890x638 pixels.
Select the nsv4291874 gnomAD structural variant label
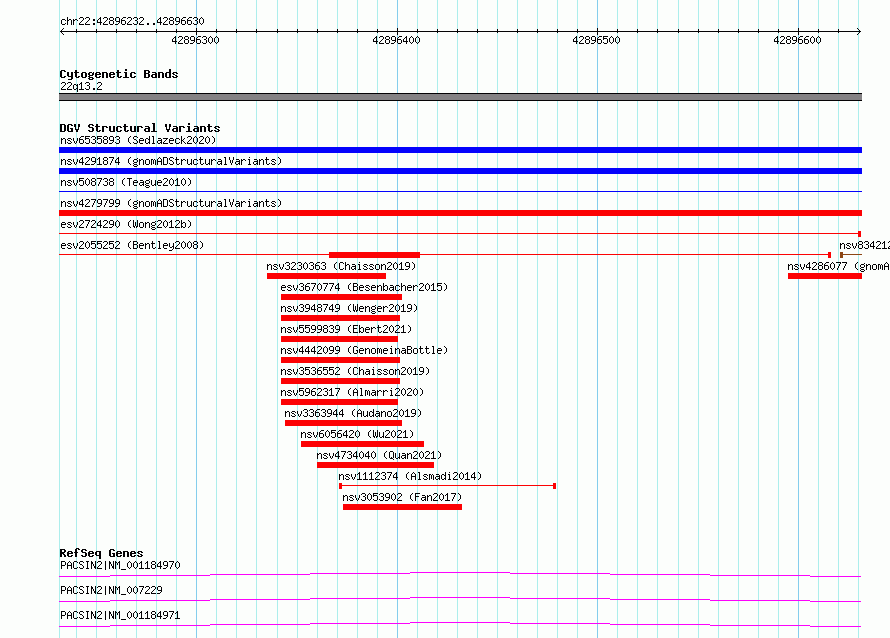pyautogui.click(x=171, y=161)
